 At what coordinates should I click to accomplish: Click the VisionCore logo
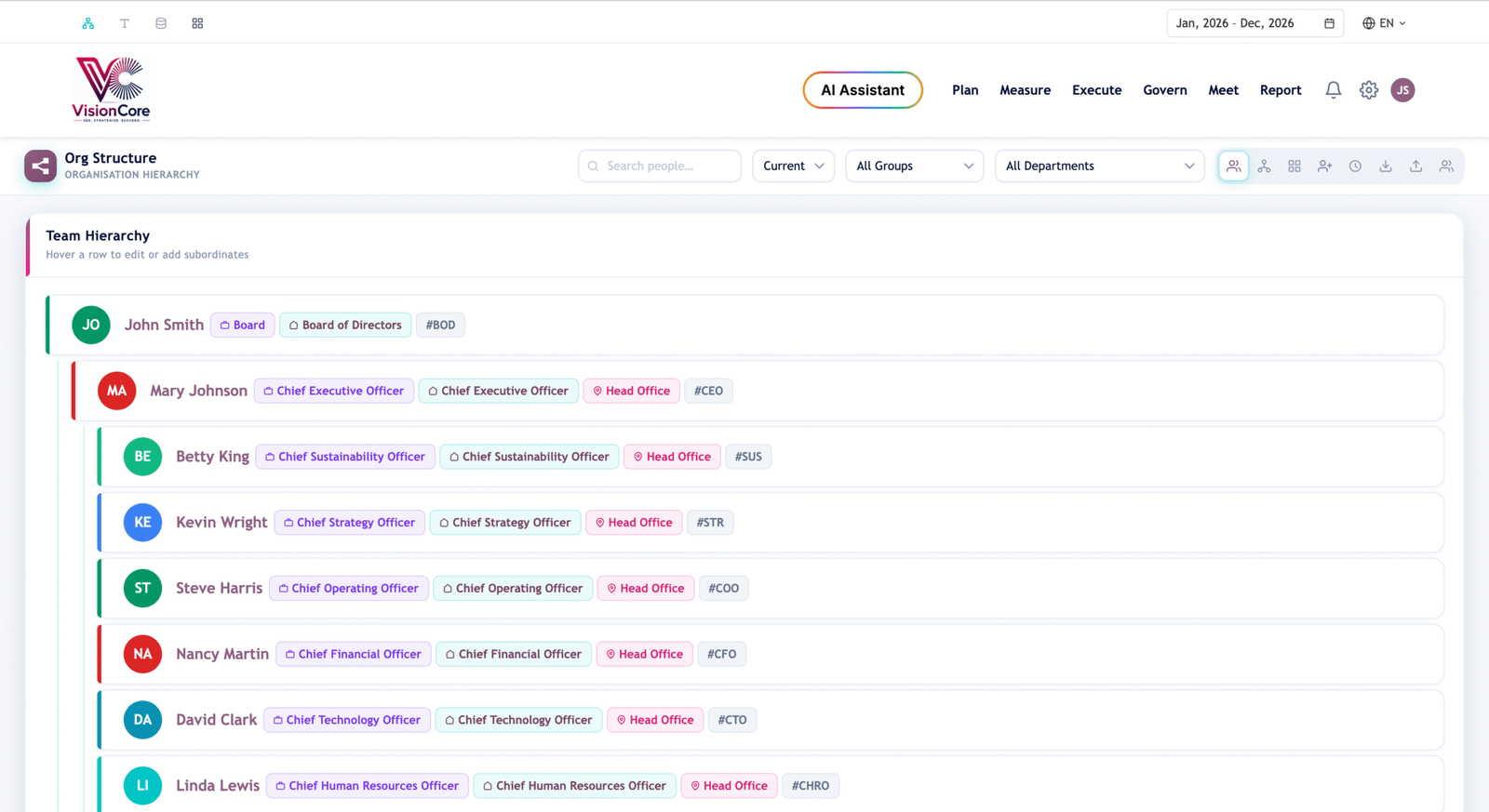pos(111,88)
